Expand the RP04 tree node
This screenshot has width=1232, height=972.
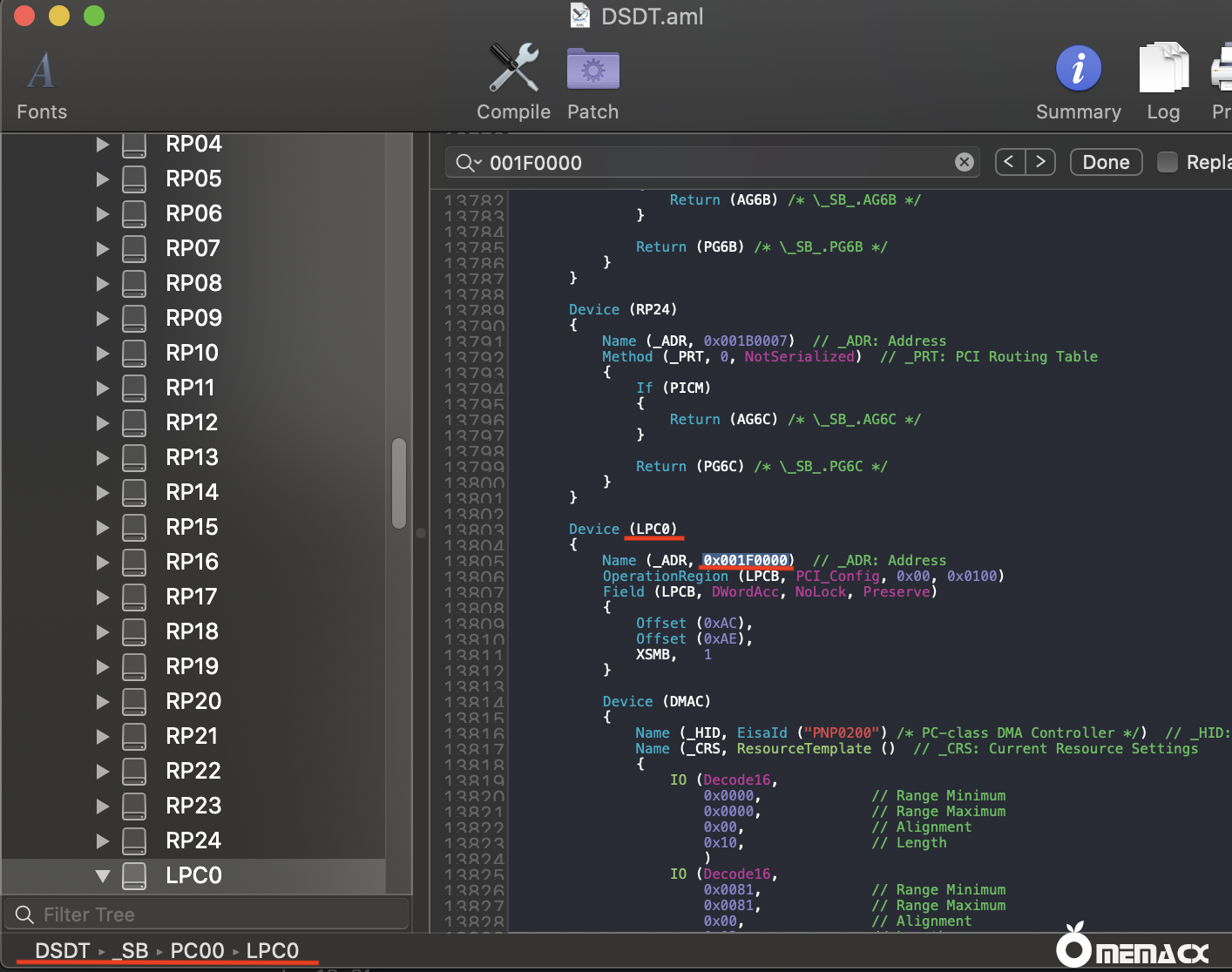coord(103,144)
